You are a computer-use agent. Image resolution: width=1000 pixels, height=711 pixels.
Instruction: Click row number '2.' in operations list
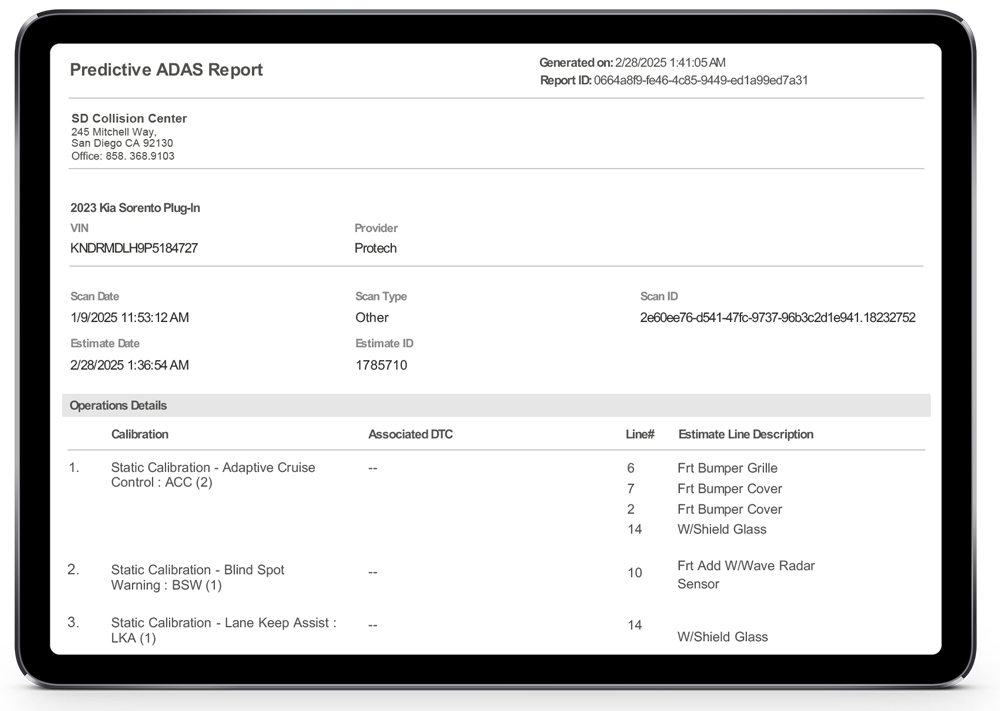point(73,569)
